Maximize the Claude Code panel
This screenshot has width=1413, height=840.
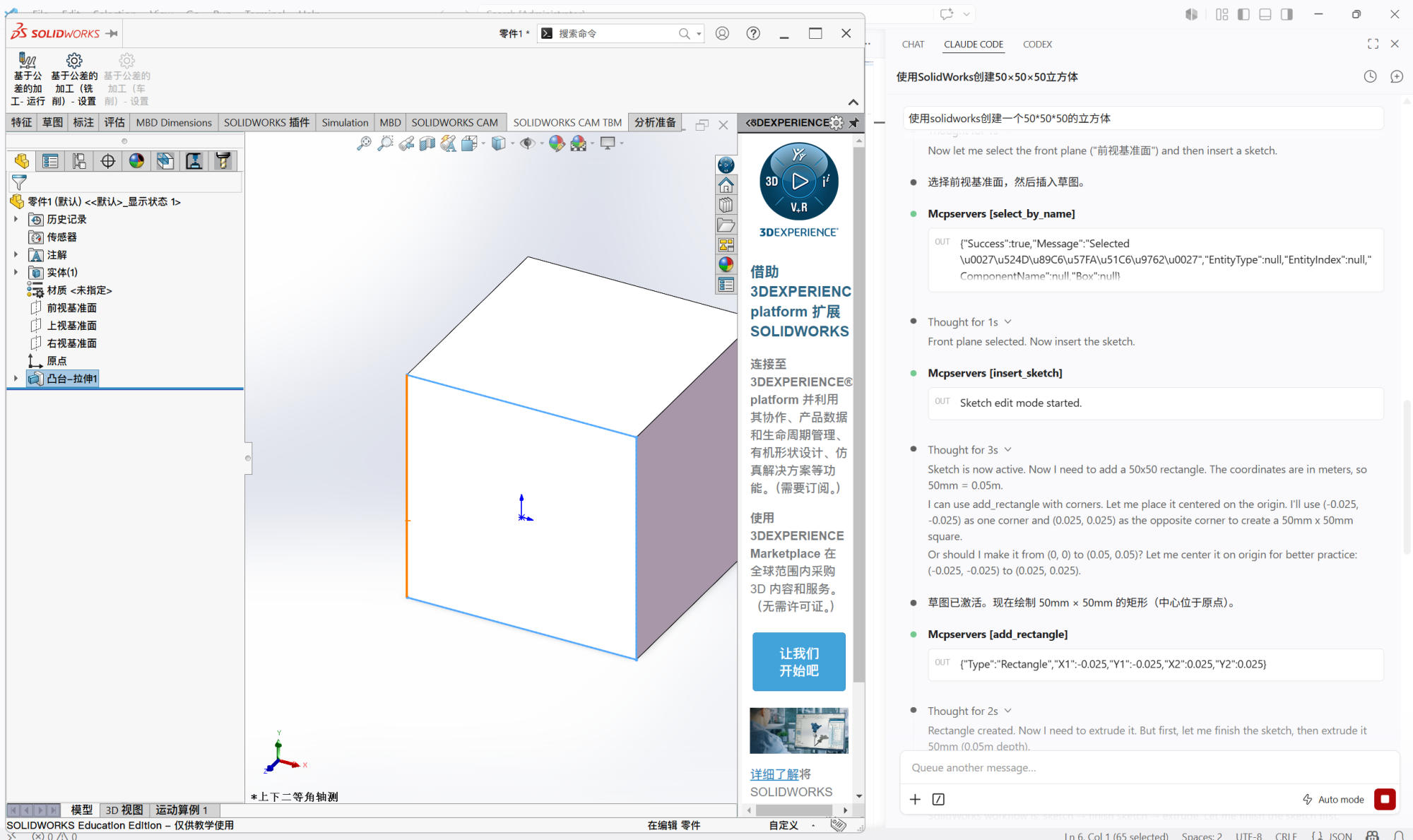[x=1373, y=44]
